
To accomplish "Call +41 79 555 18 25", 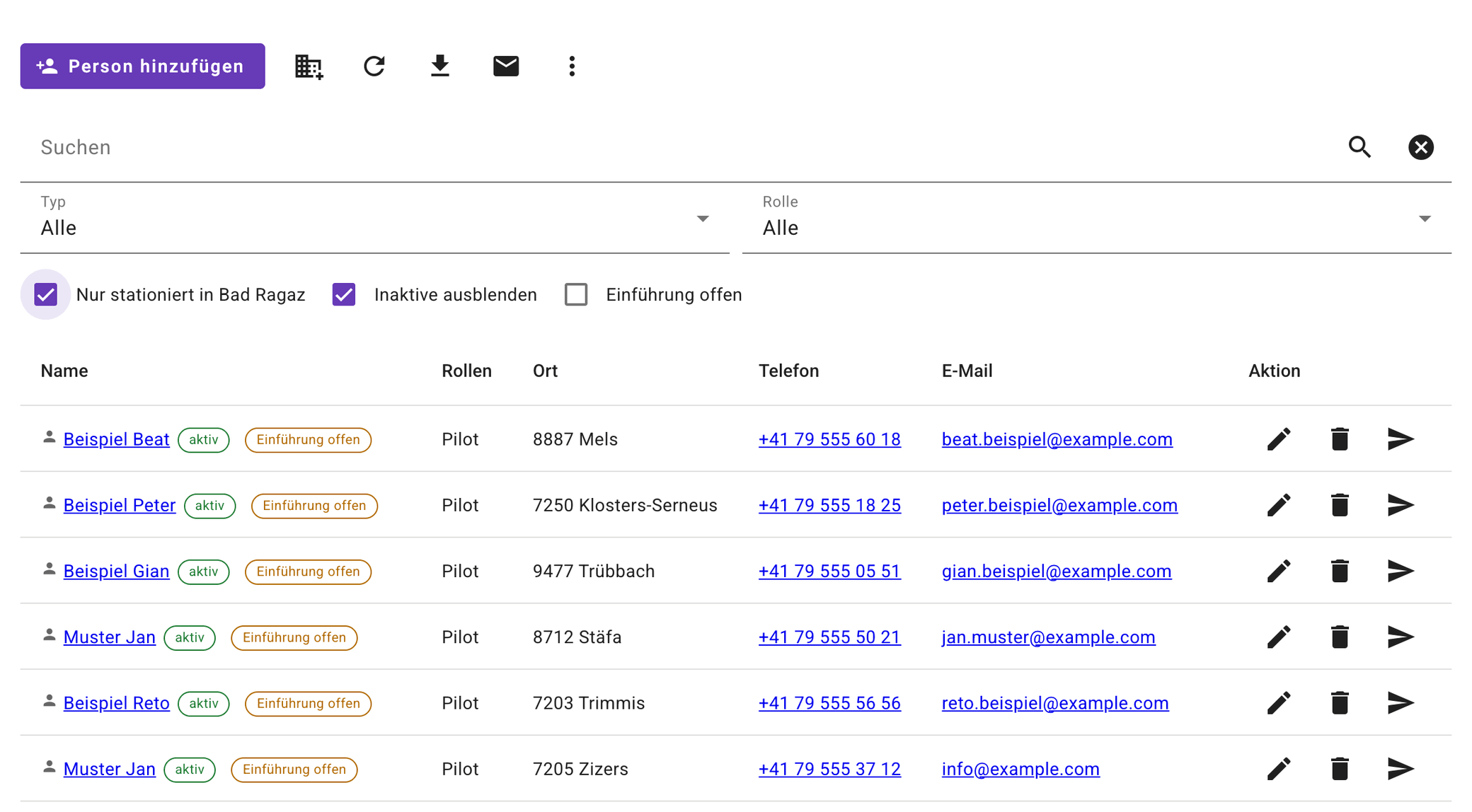I will pyautogui.click(x=829, y=505).
